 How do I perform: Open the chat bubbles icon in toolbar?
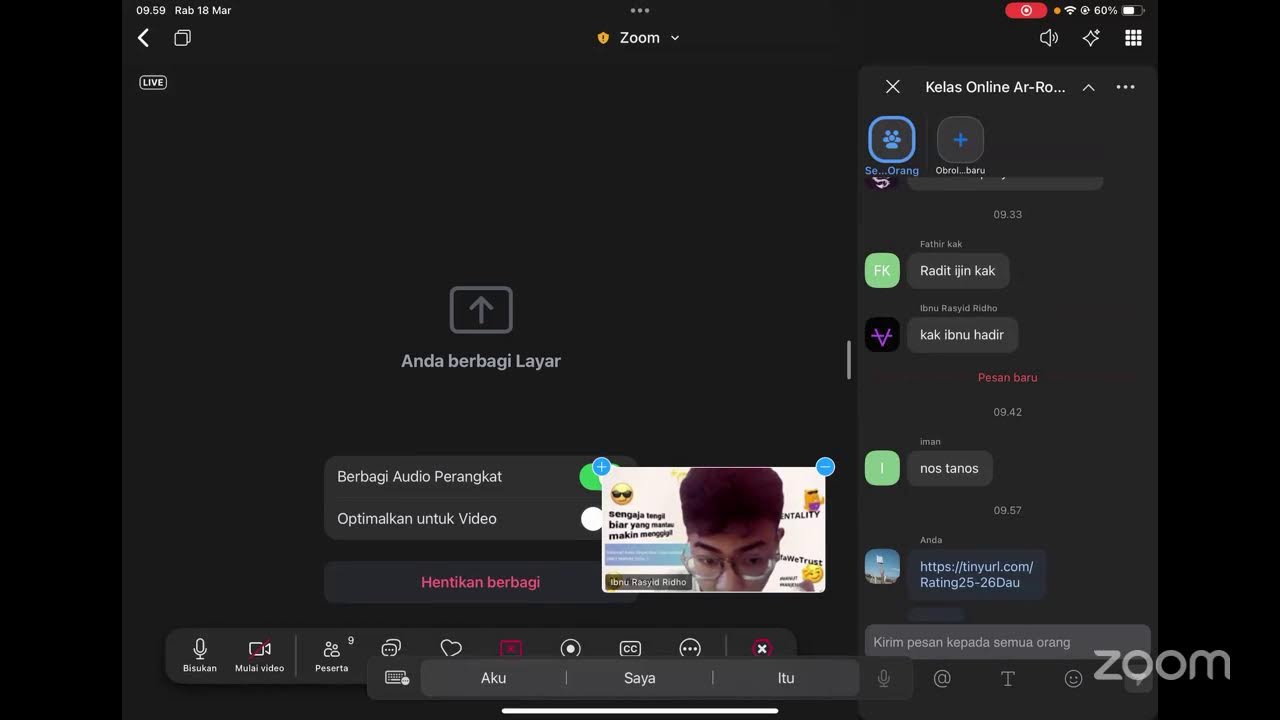[x=391, y=649]
